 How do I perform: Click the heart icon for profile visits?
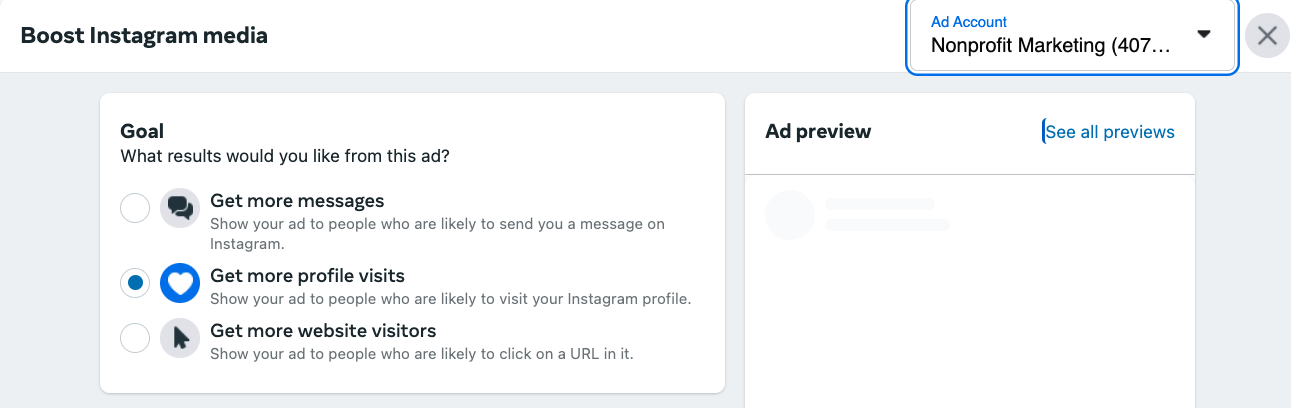[x=180, y=284]
